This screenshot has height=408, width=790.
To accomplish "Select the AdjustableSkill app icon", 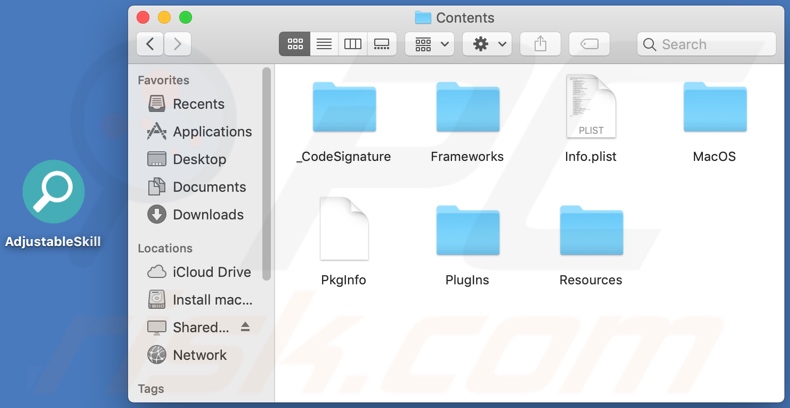I will [54, 192].
